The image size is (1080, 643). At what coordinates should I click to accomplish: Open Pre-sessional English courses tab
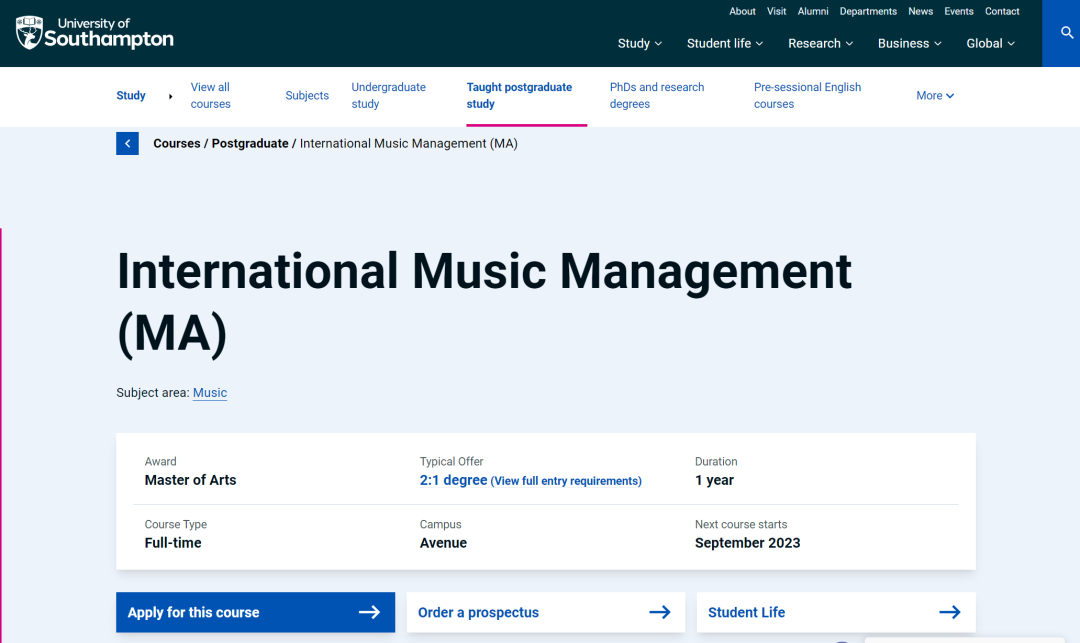coord(807,96)
